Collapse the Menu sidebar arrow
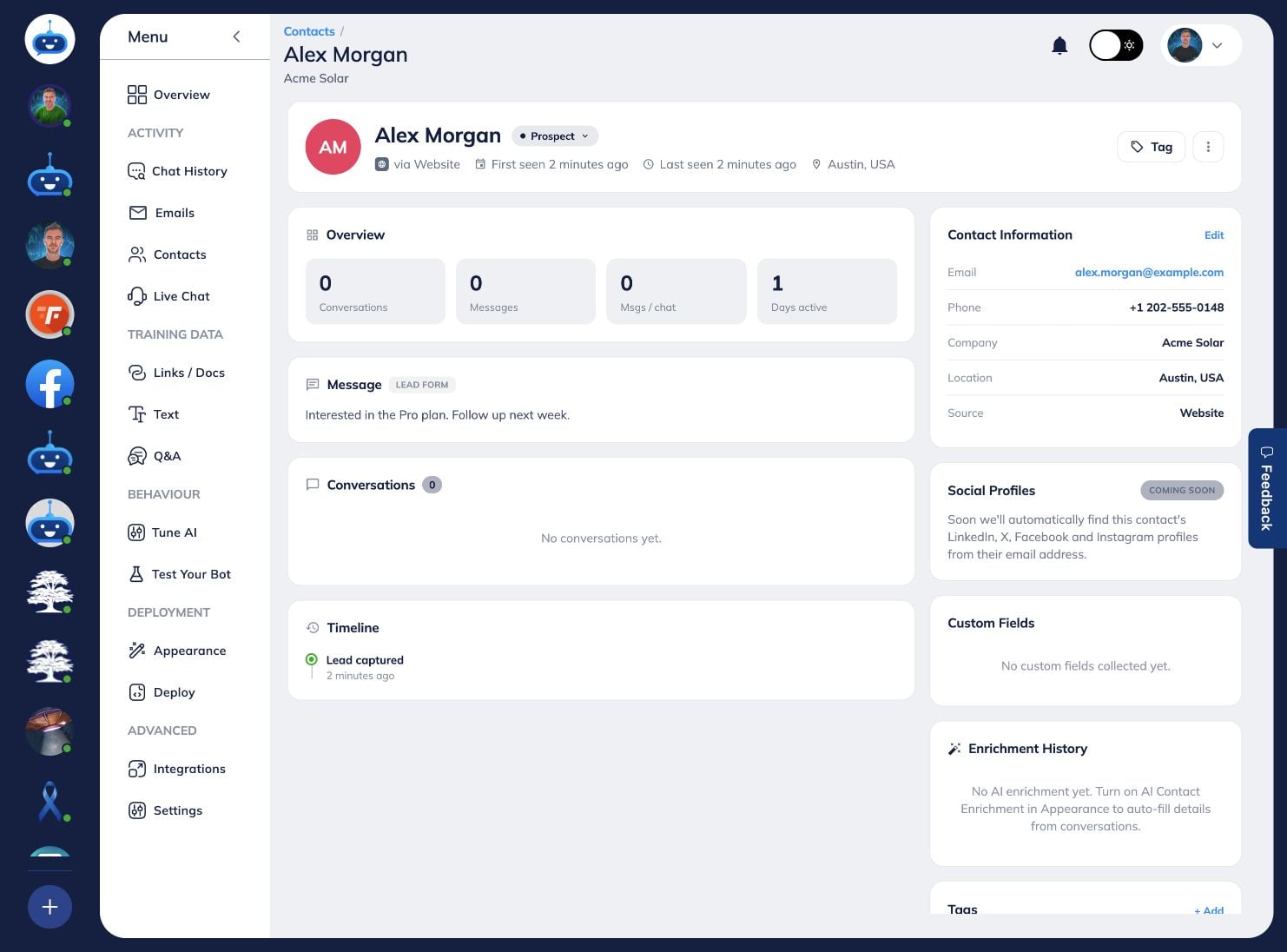 tap(236, 36)
